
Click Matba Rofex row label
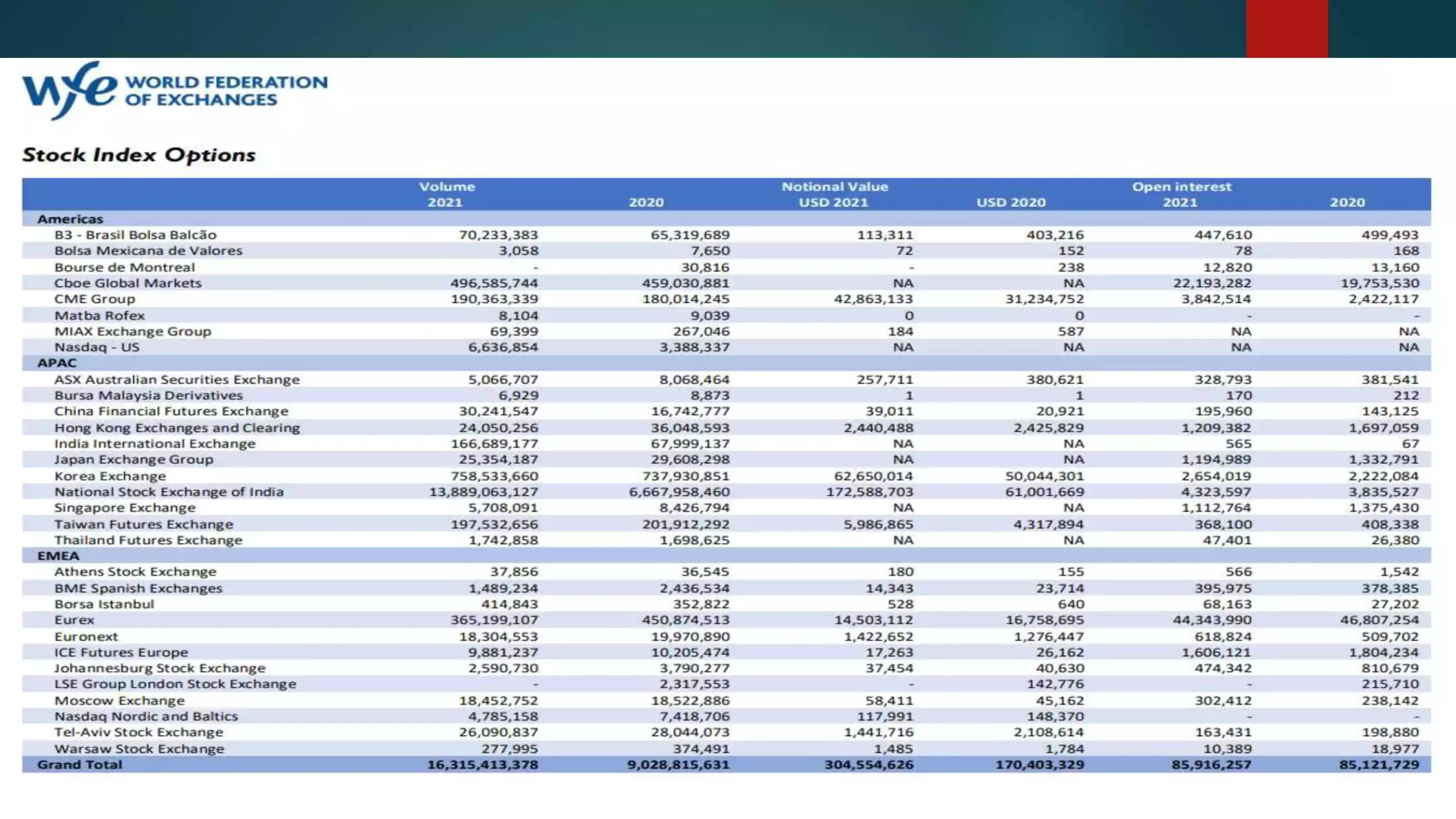tap(100, 316)
